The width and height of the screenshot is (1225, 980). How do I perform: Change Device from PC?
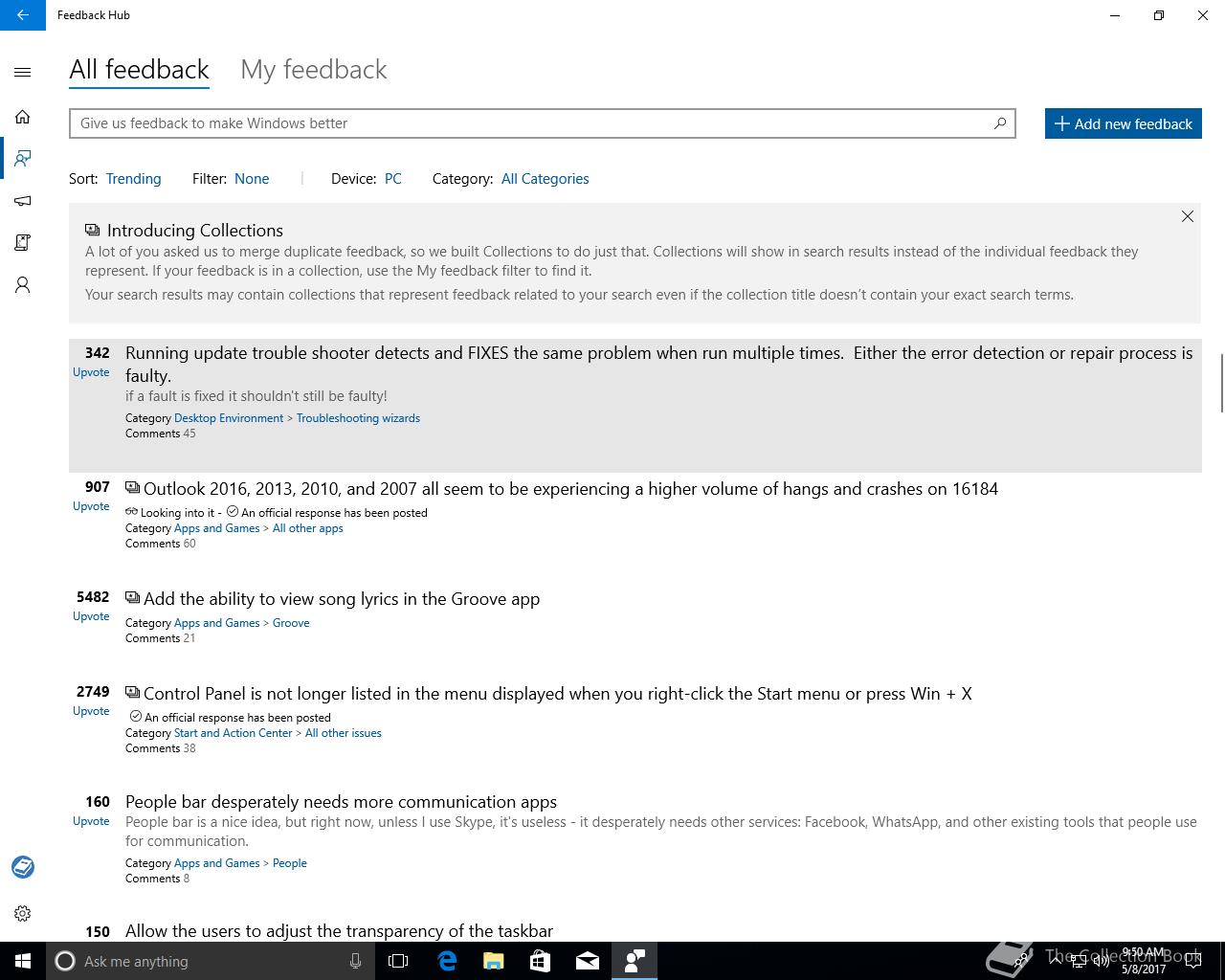tap(392, 179)
